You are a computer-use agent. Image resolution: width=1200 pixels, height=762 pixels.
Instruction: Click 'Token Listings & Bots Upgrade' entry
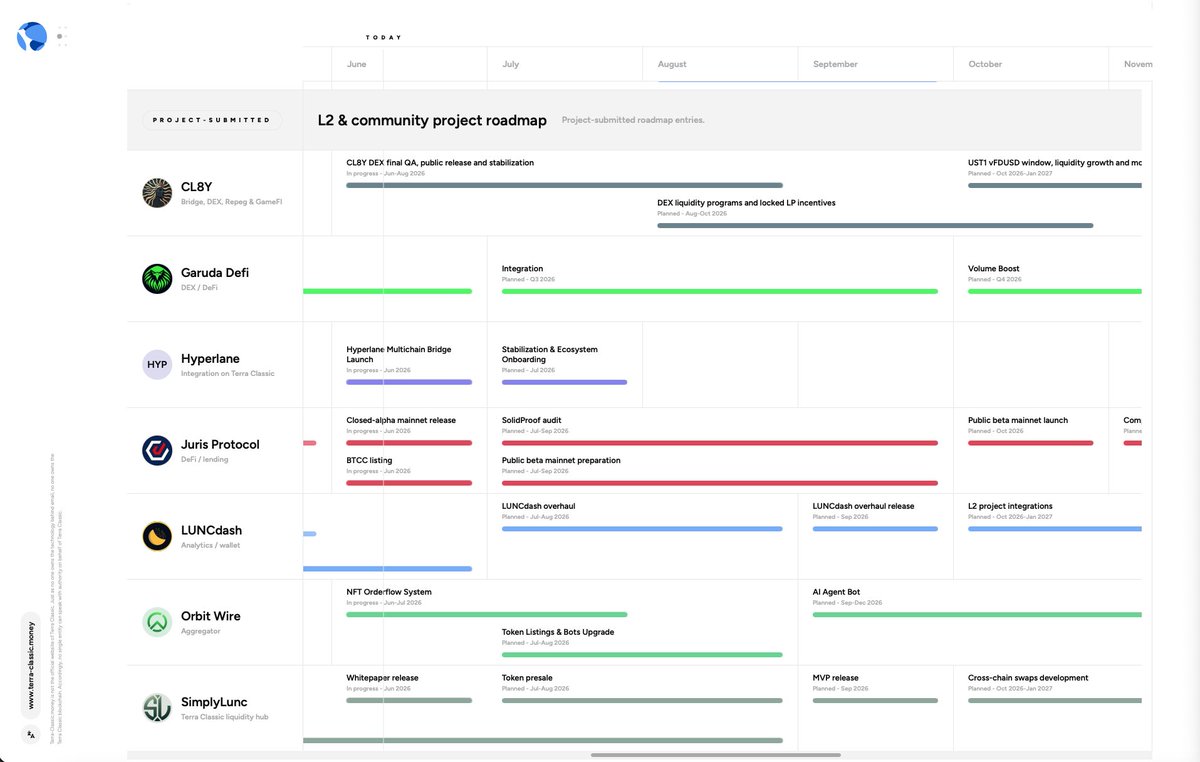(x=642, y=642)
